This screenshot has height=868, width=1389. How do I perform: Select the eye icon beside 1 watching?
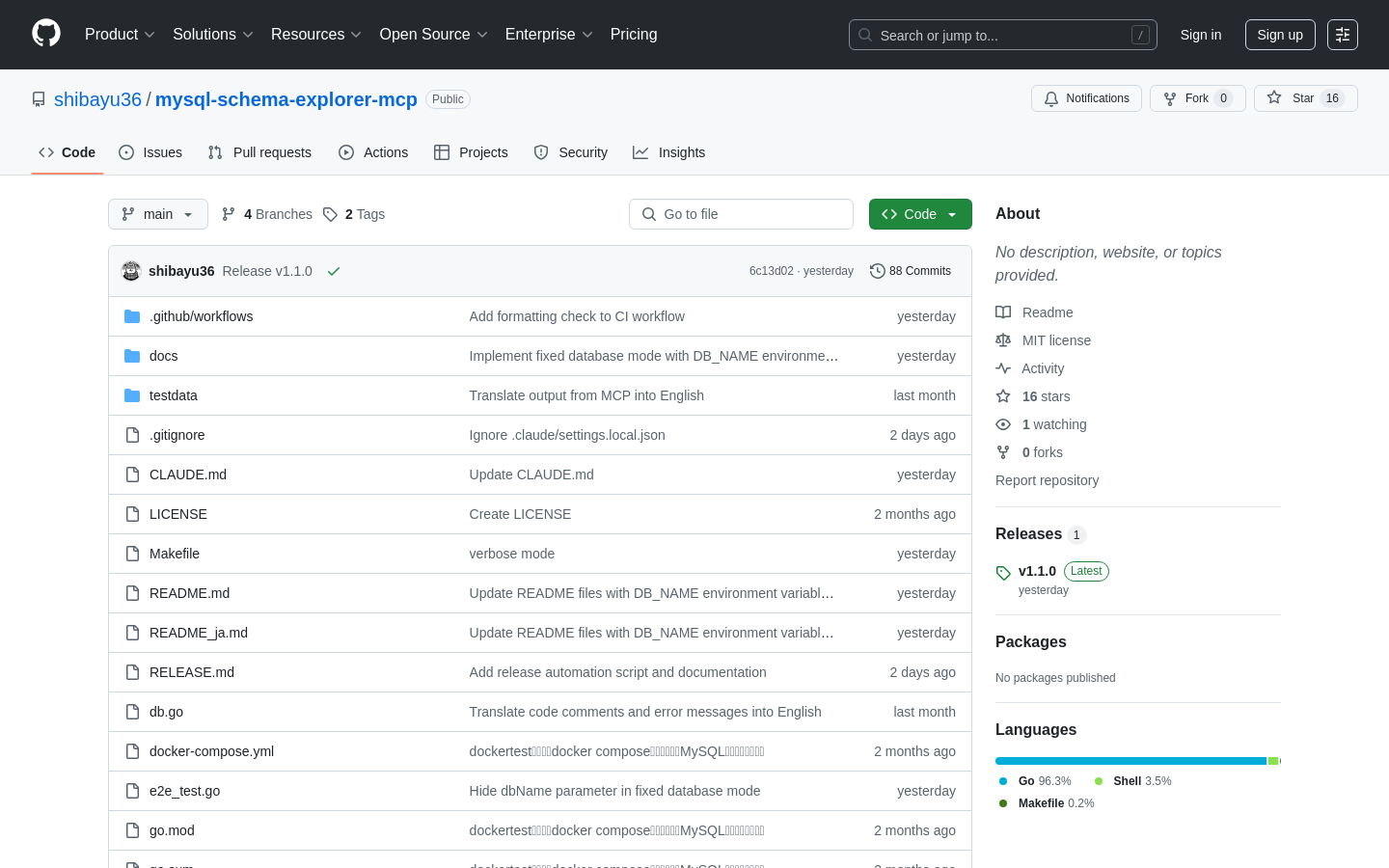(1003, 424)
